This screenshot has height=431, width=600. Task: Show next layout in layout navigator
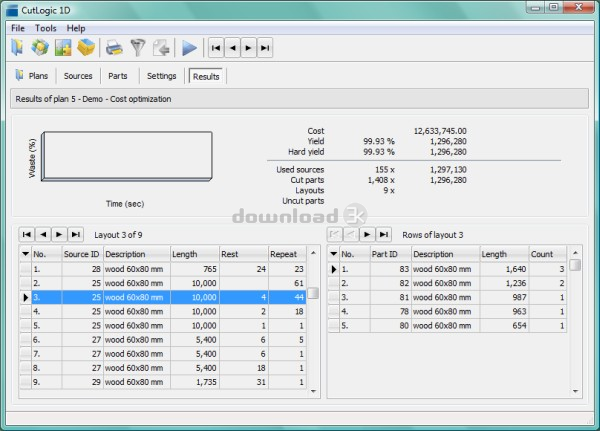pos(59,234)
